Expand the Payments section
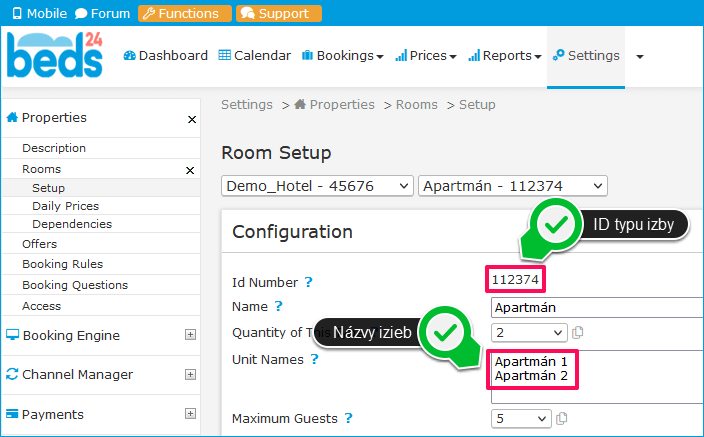 (190, 414)
